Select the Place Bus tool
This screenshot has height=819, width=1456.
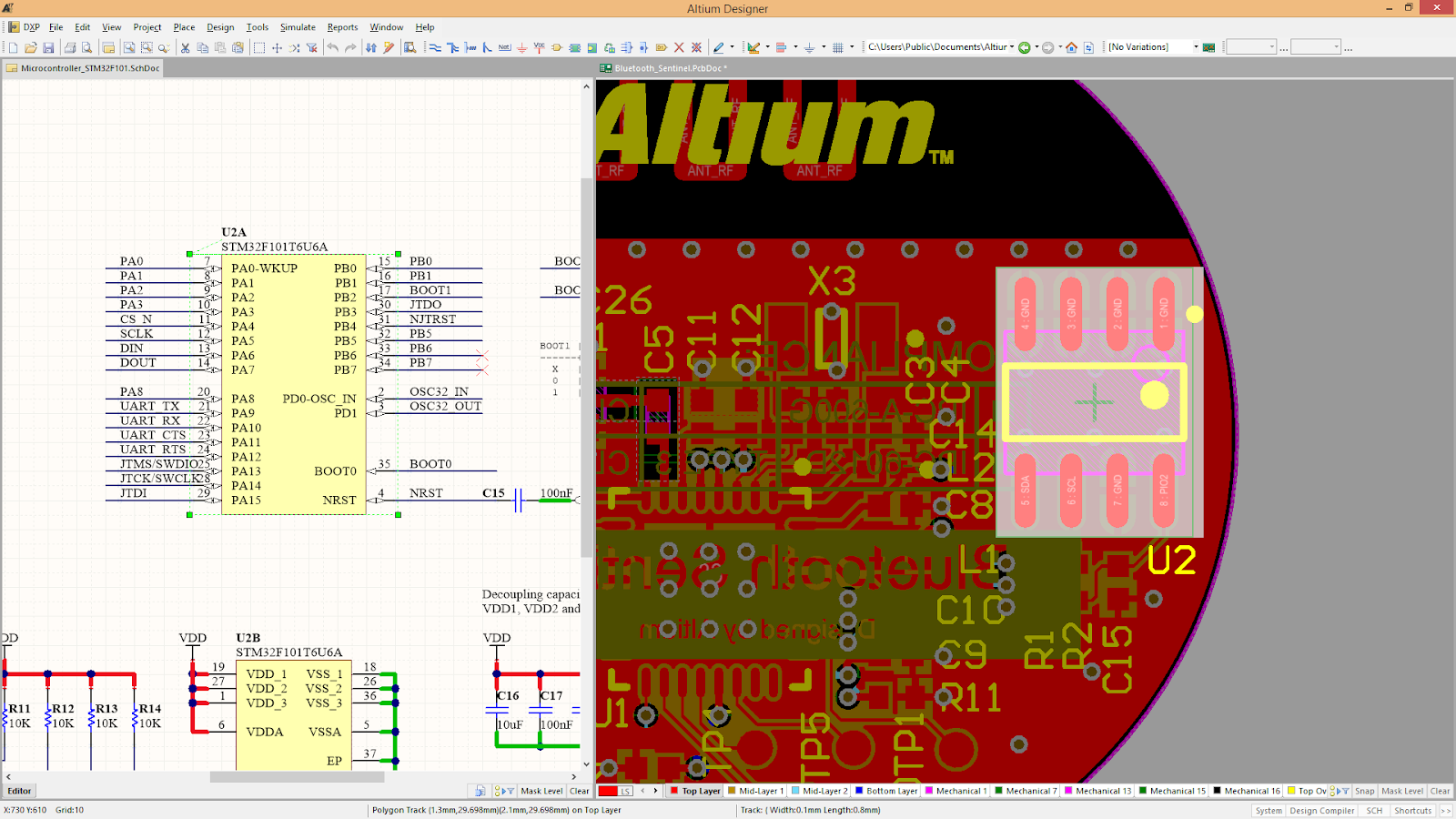coord(452,47)
